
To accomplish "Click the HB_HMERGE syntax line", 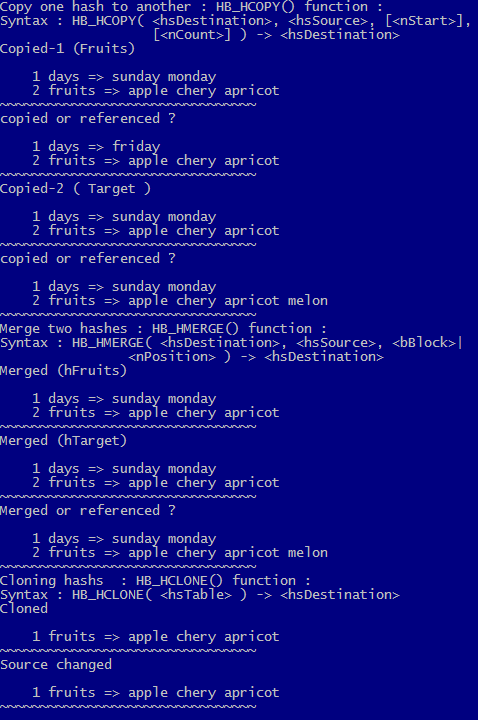I will tap(231, 343).
